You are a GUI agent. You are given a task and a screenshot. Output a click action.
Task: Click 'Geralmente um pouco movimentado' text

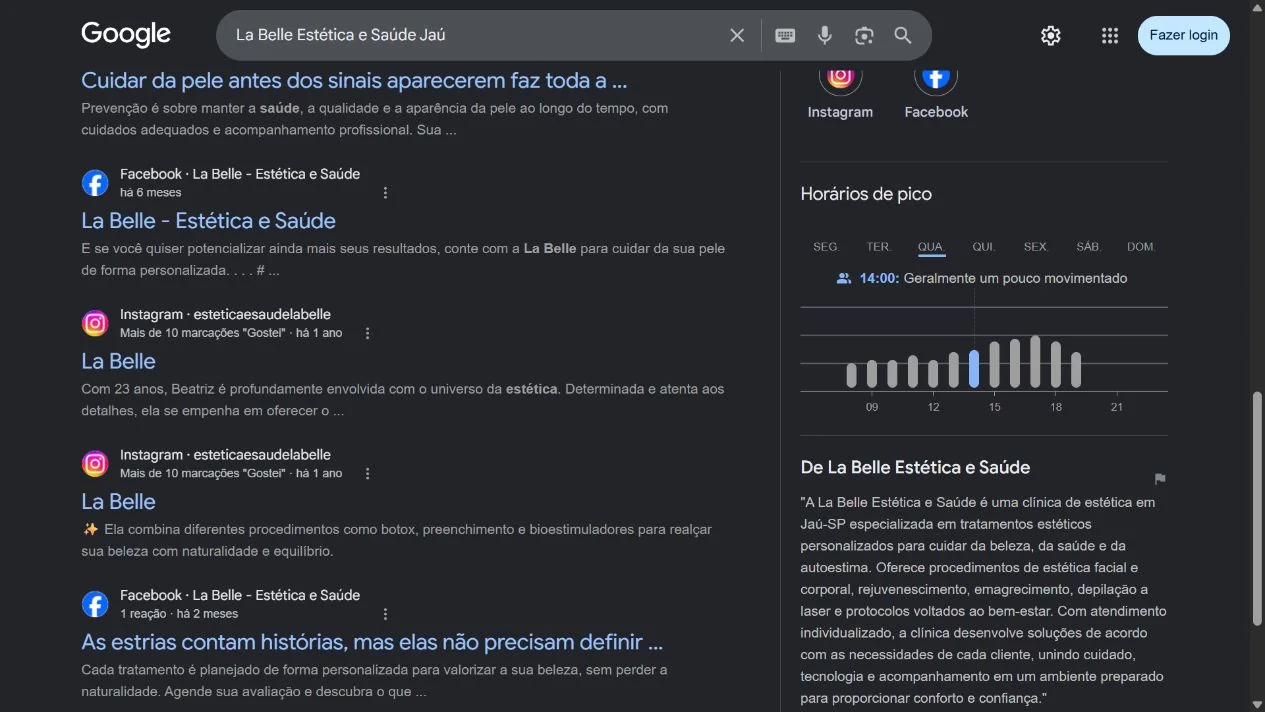pos(1015,279)
